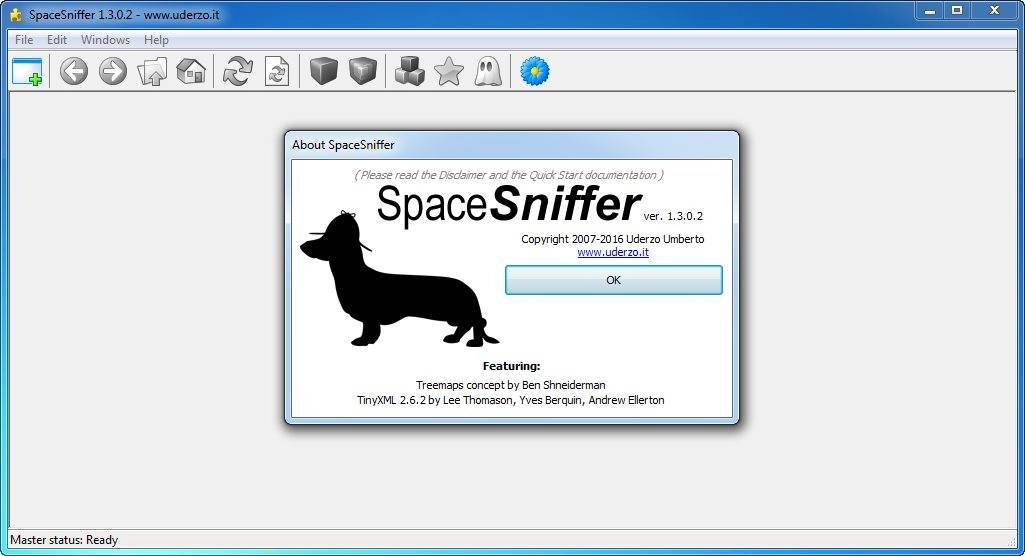Click the second gray cube (more detail) icon

[363, 71]
